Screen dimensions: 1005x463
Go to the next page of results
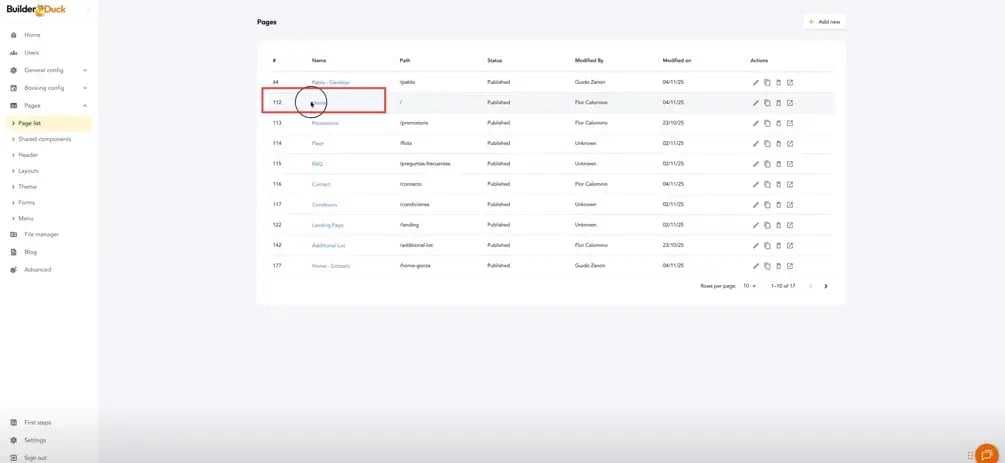825,286
